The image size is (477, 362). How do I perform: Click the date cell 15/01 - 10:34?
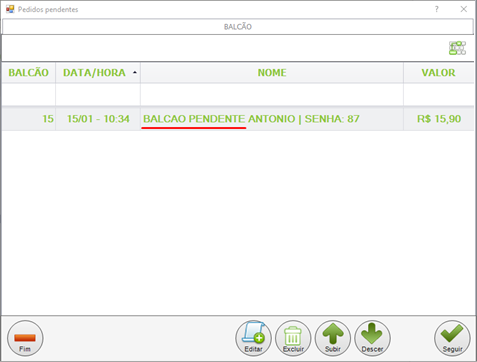pos(98,119)
